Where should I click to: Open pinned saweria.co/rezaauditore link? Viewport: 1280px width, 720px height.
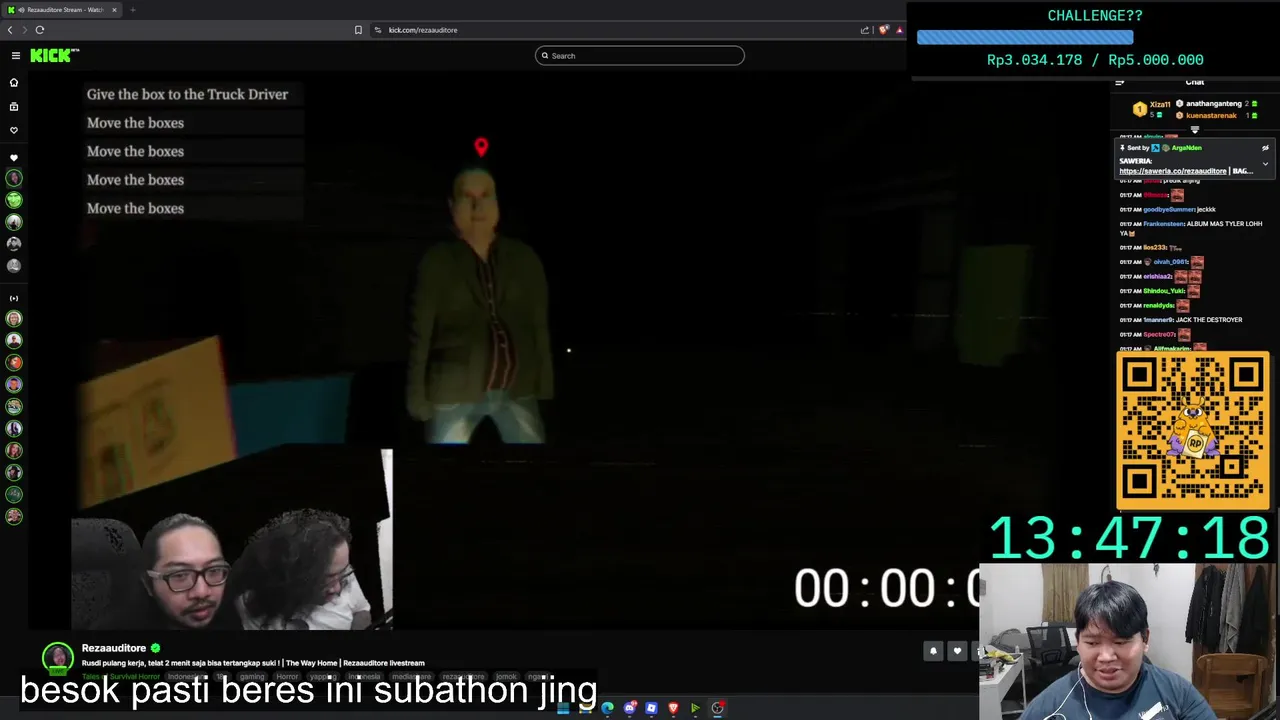[x=1173, y=171]
